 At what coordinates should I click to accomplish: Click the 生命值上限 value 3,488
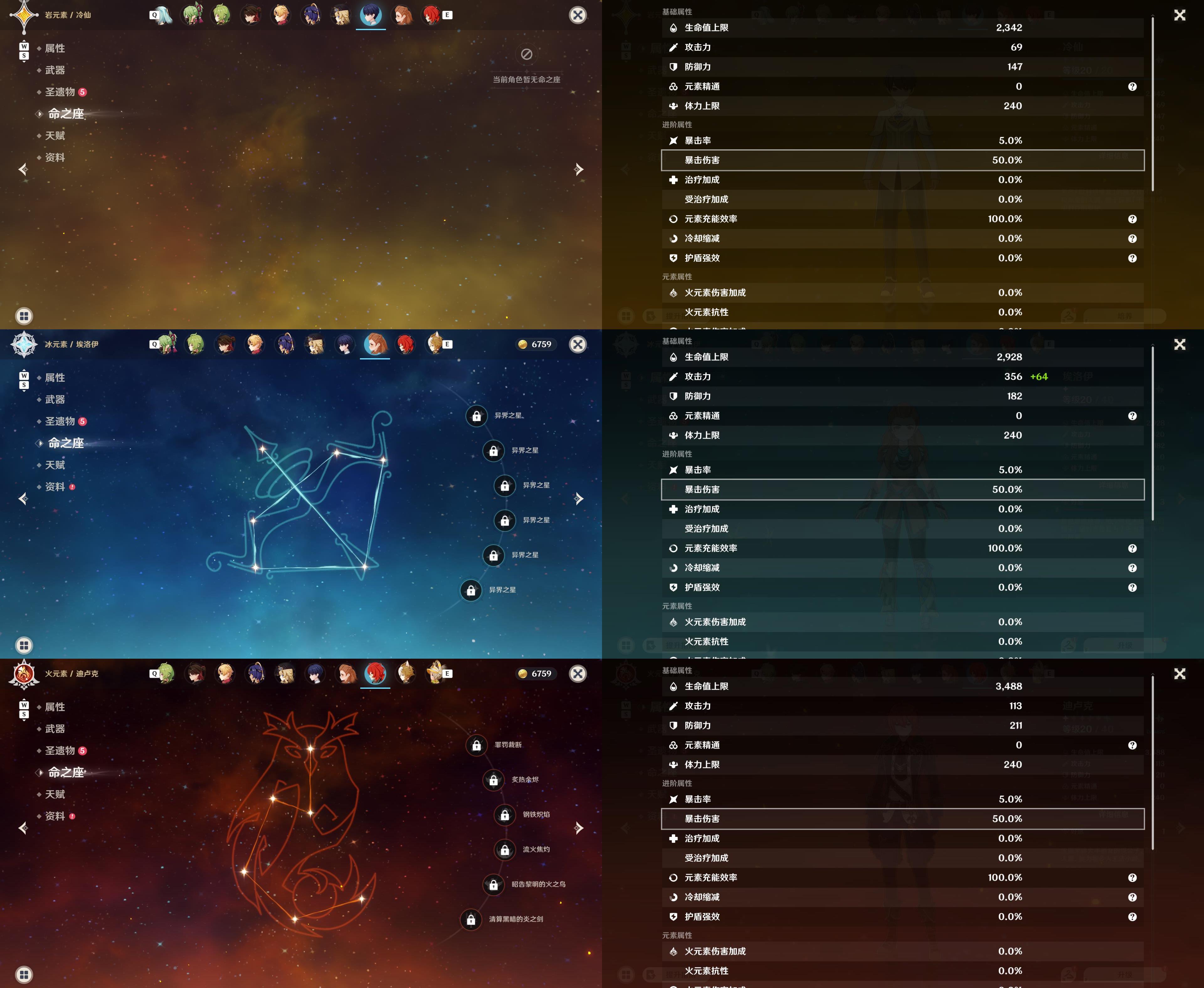[1009, 686]
